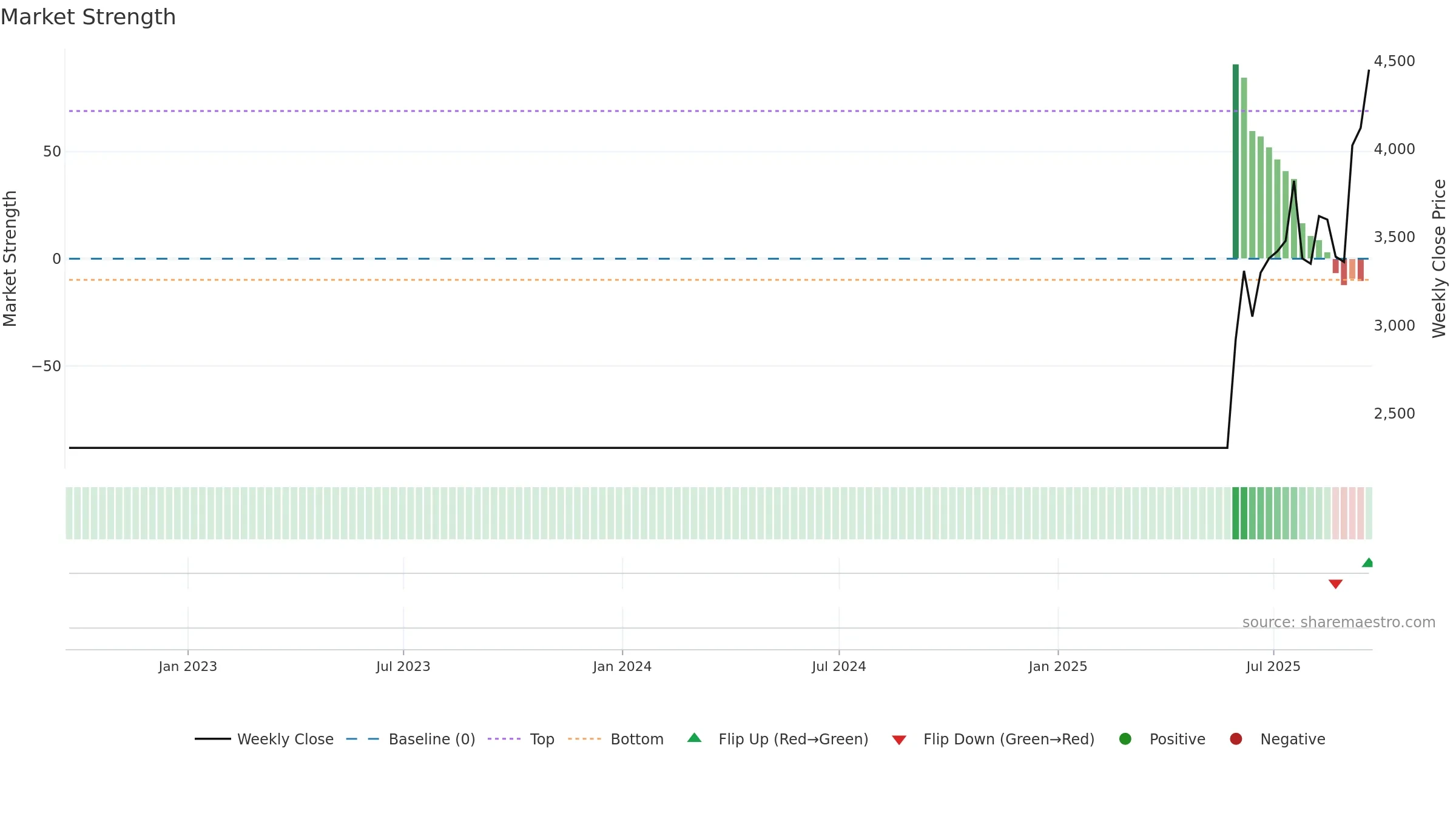Toggle the Positive legend entry

pyautogui.click(x=1161, y=739)
